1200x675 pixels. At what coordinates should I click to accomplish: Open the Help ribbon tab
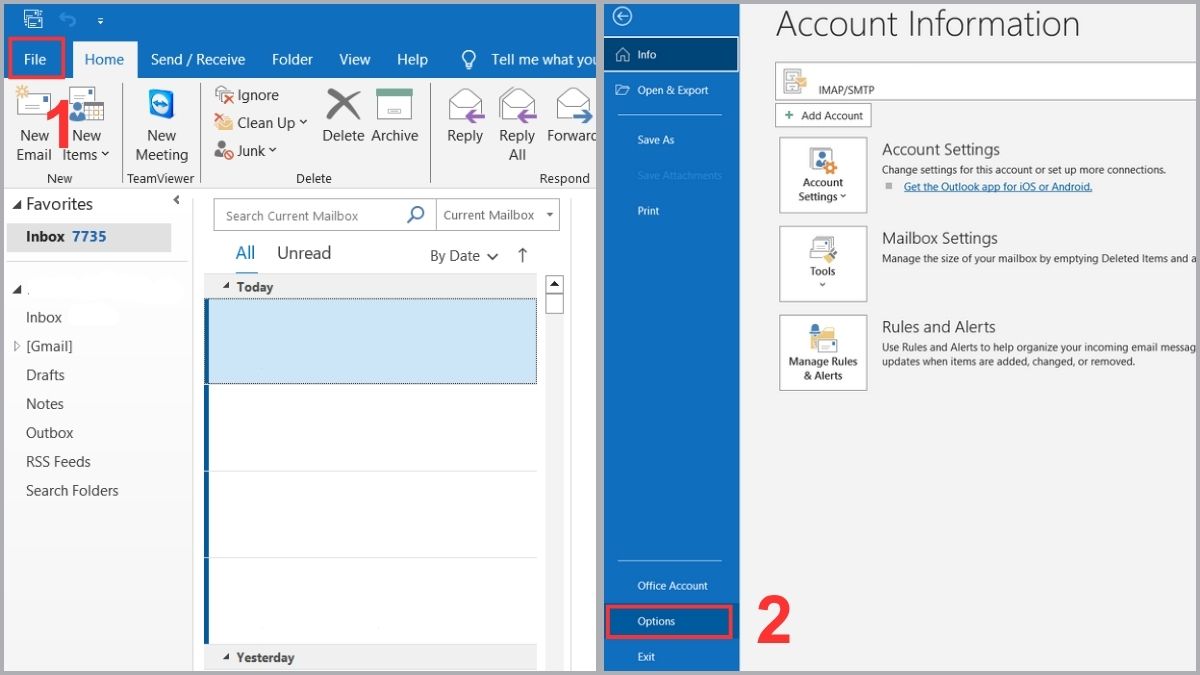tap(412, 59)
